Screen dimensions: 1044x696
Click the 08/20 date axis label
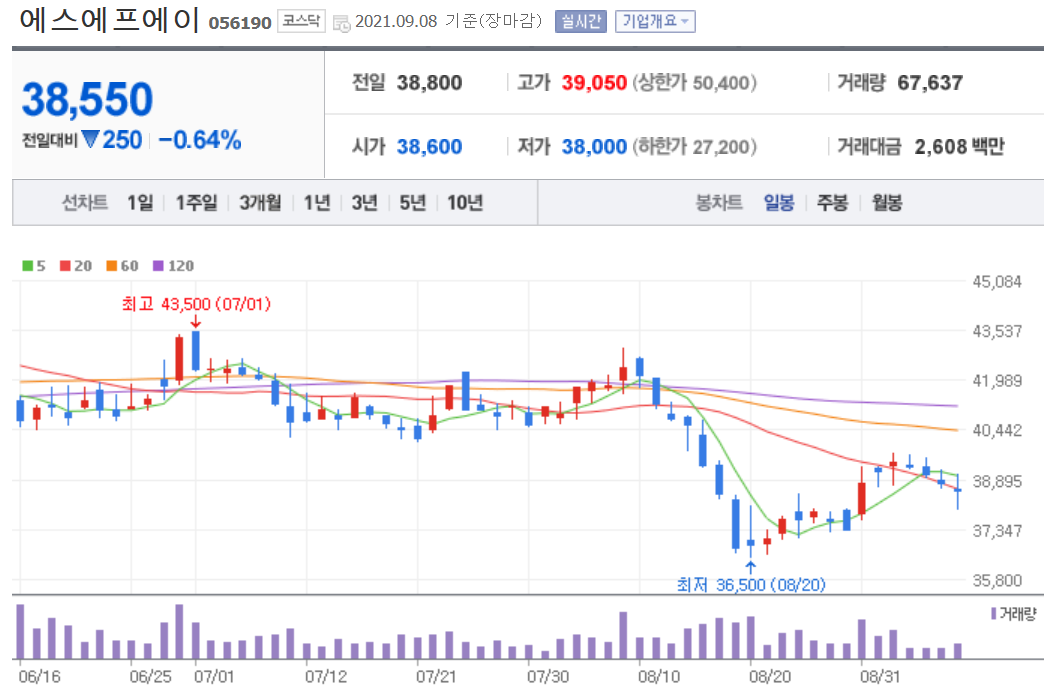pos(770,677)
